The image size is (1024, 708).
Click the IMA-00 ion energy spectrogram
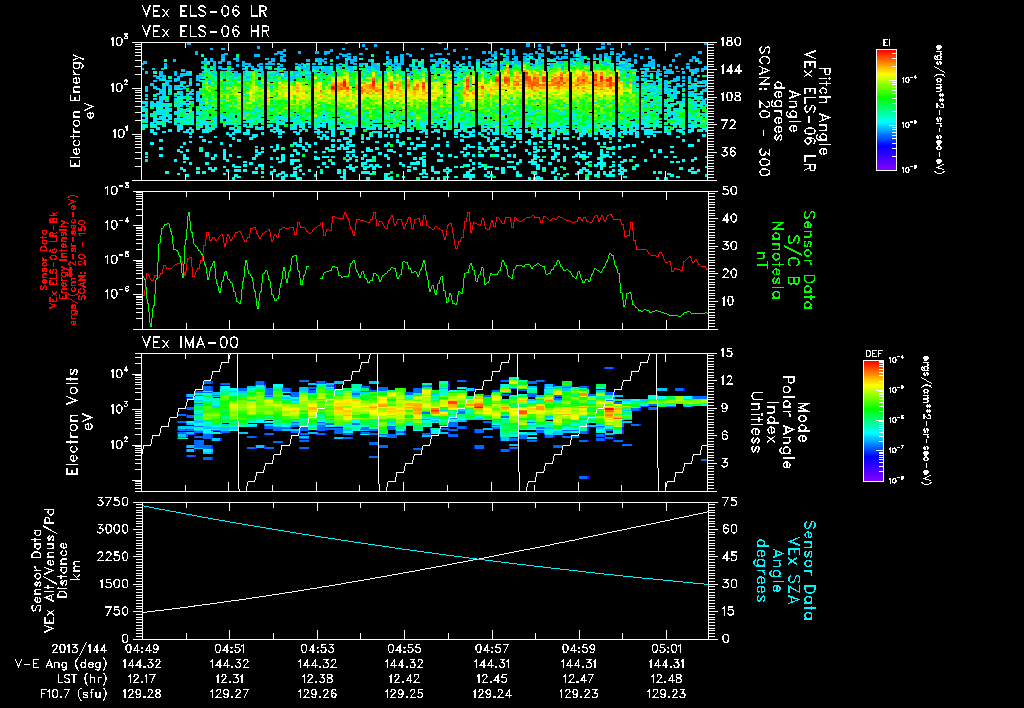(x=425, y=422)
